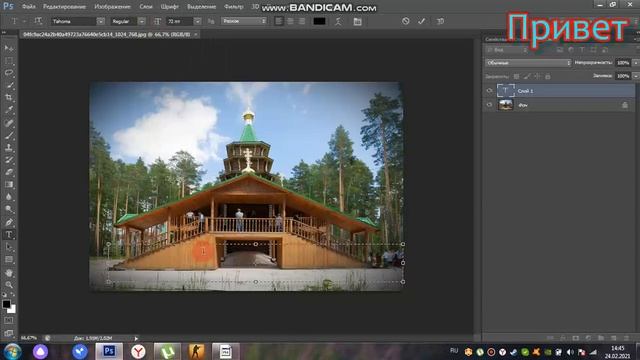This screenshot has height=360, width=640.
Task: Open the Regular font style dropdown
Action: [x=142, y=21]
